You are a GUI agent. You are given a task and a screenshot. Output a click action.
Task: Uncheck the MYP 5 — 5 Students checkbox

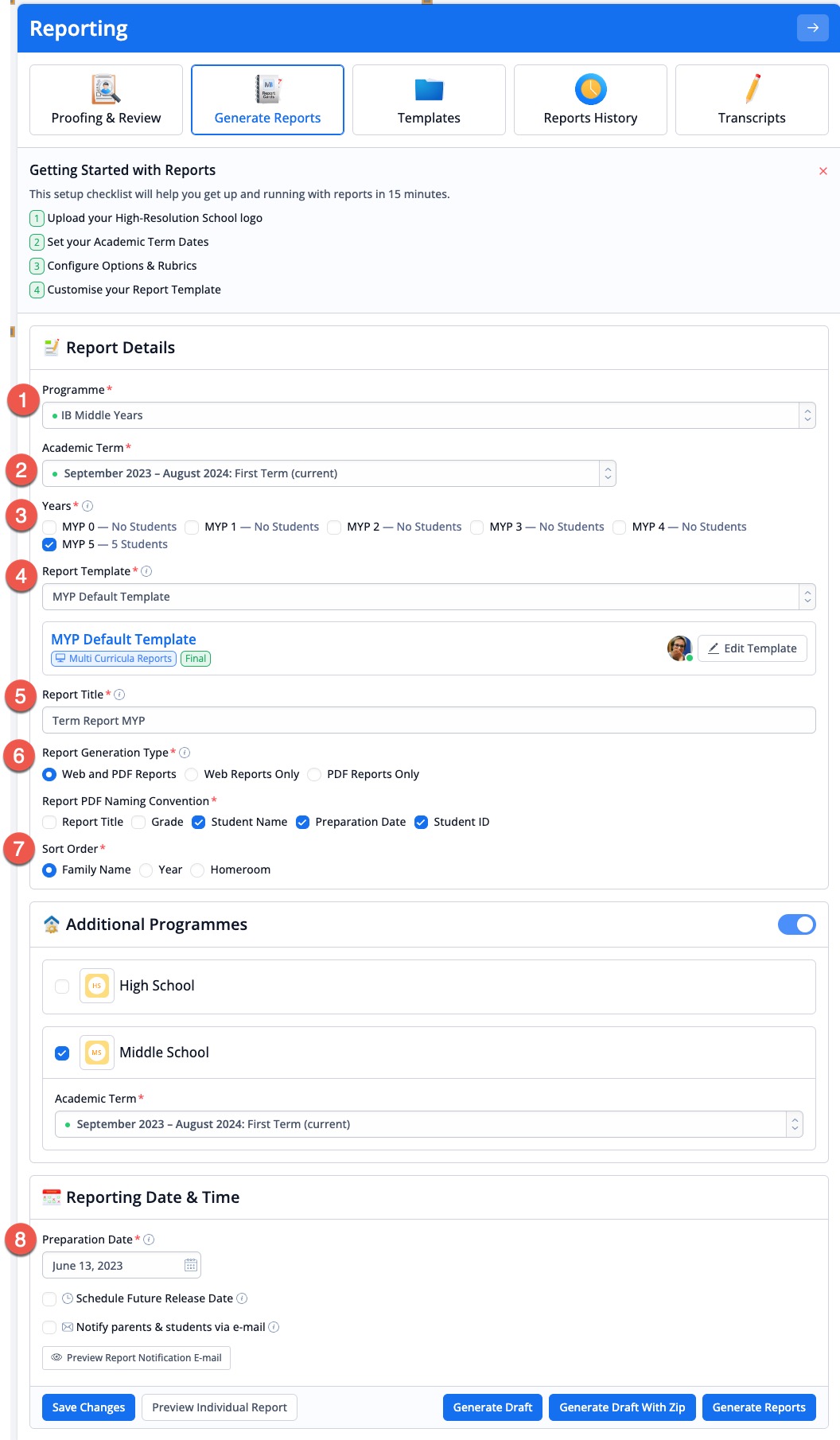tap(49, 545)
